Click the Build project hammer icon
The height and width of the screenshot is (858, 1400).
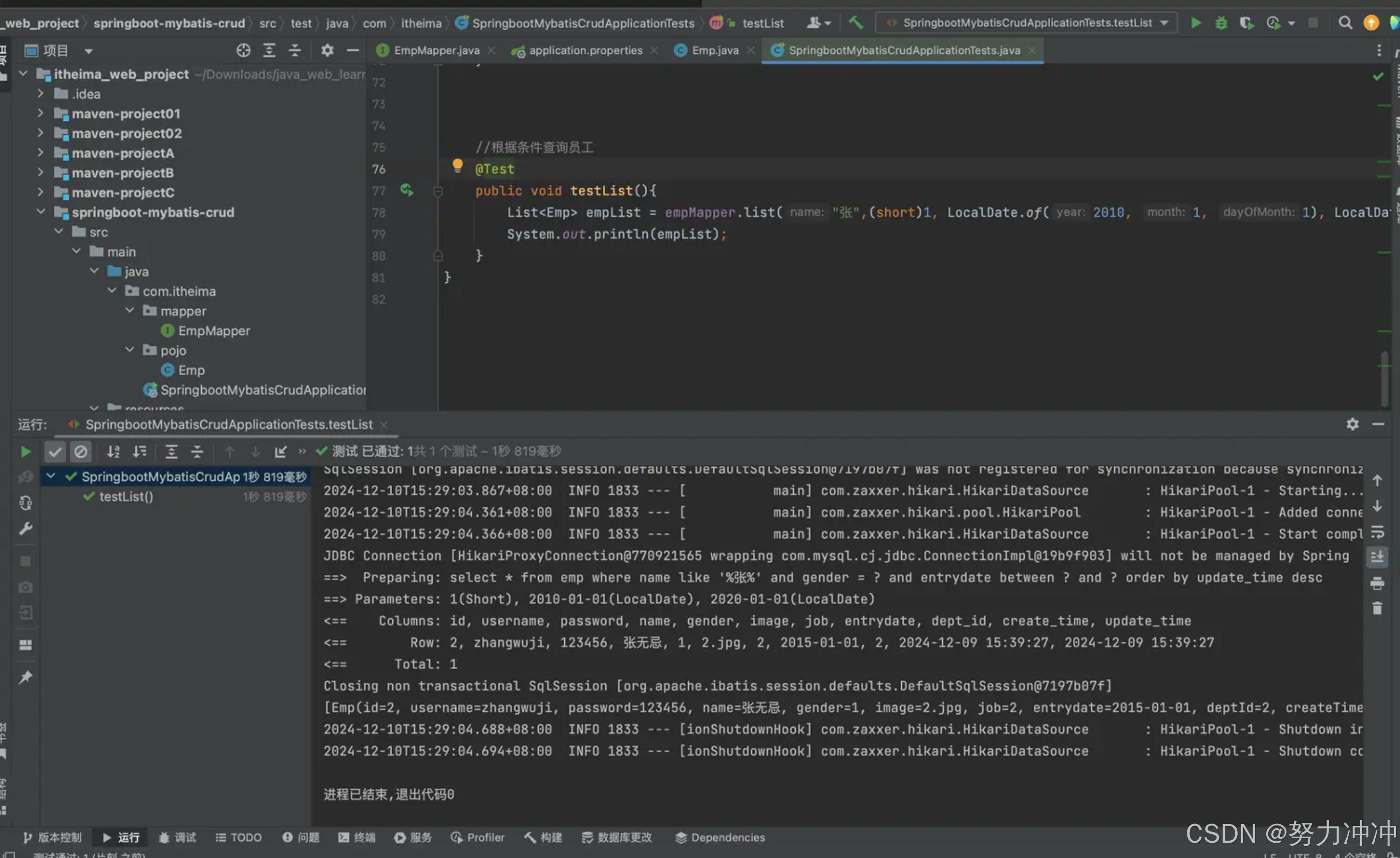point(856,23)
